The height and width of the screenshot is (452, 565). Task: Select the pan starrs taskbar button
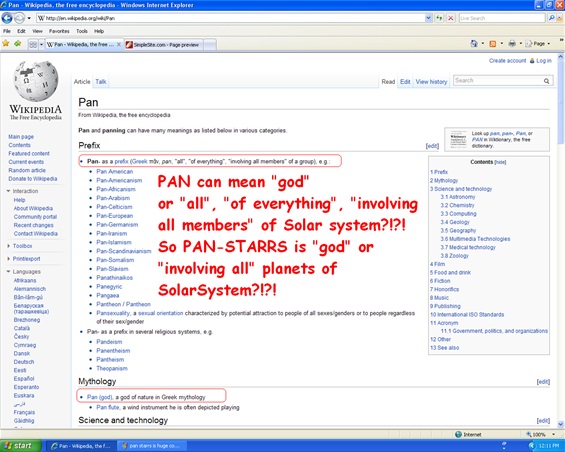[152, 446]
